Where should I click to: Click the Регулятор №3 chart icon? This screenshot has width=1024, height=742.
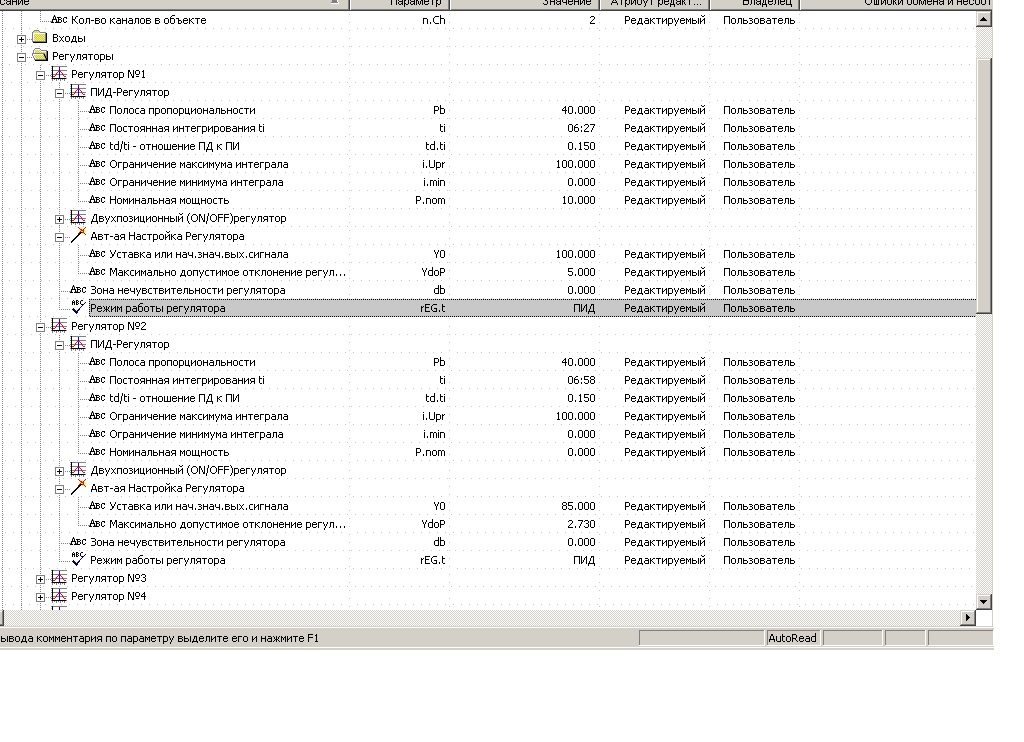point(59,578)
